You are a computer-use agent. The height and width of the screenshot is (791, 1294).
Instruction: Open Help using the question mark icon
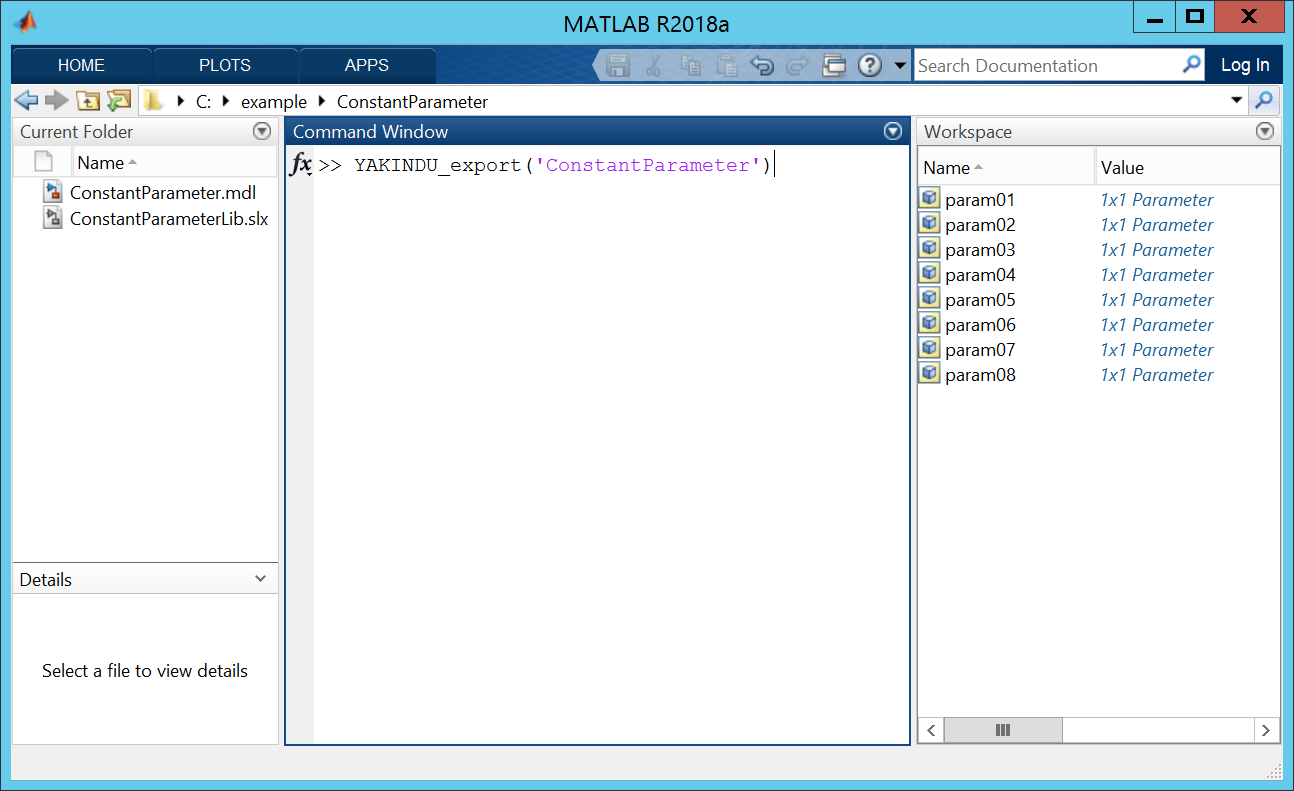coord(868,65)
